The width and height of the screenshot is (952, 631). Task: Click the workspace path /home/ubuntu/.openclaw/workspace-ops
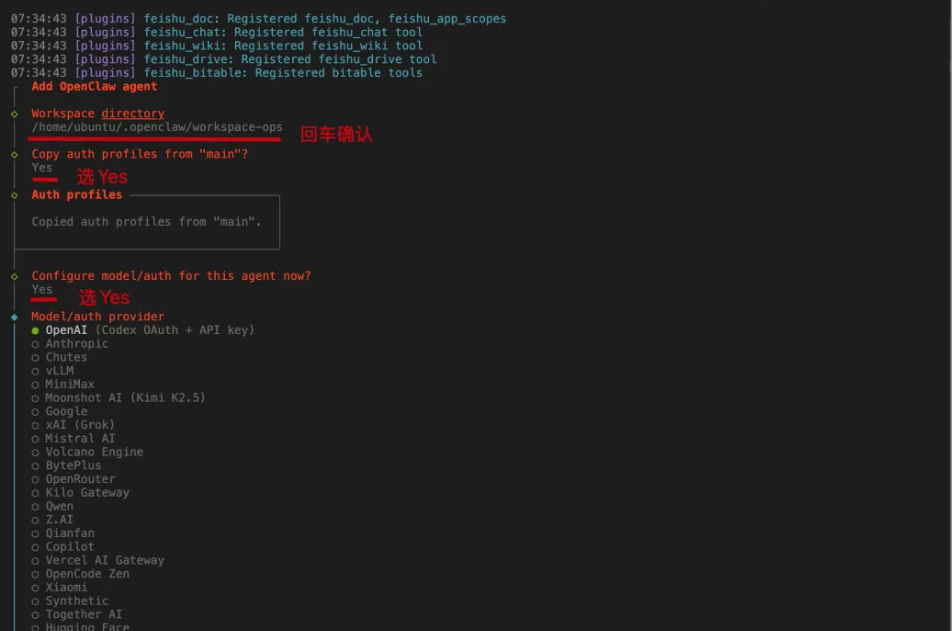(157, 127)
